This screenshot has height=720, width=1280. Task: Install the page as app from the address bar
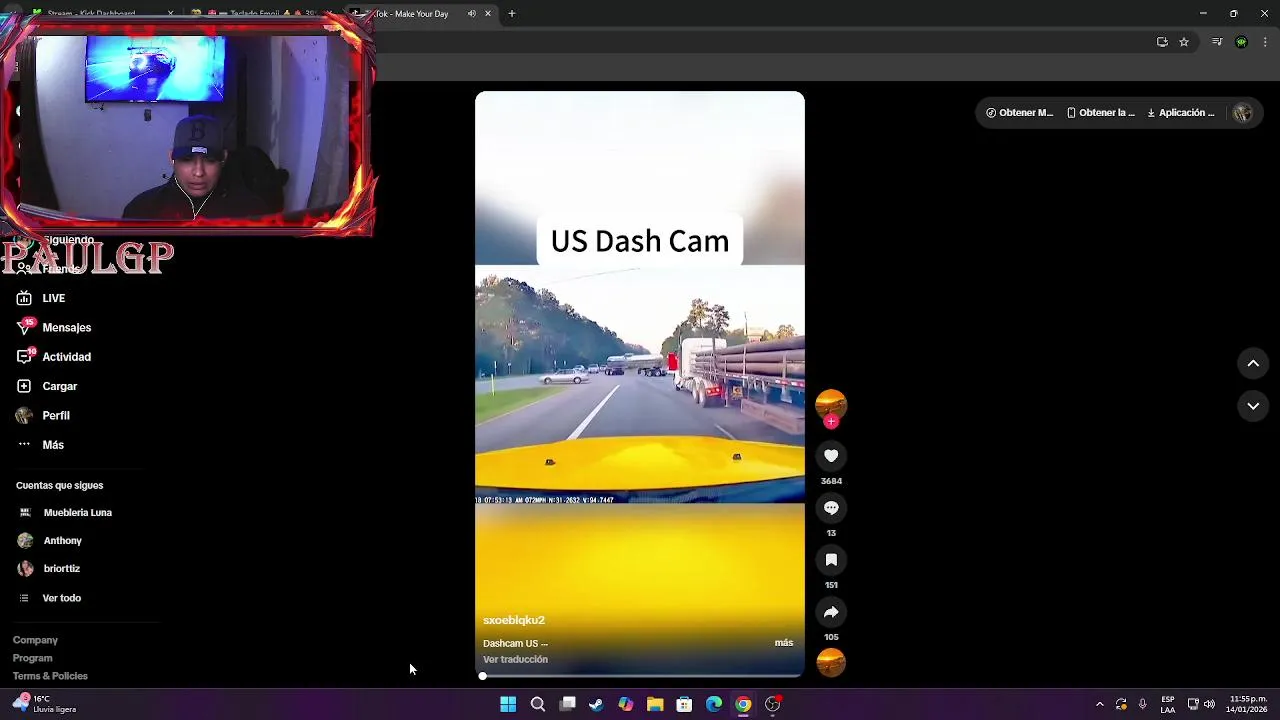pyautogui.click(x=1162, y=42)
